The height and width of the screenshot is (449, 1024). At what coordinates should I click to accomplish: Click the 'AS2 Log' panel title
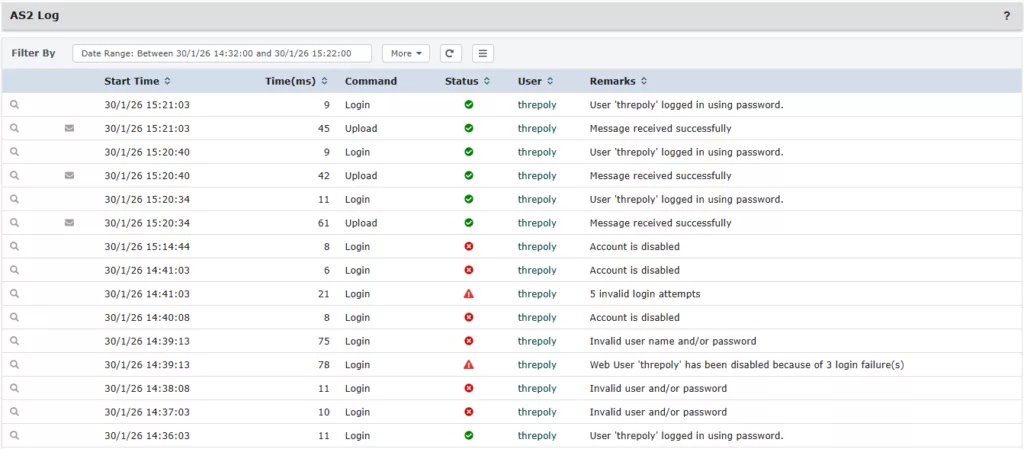[34, 16]
